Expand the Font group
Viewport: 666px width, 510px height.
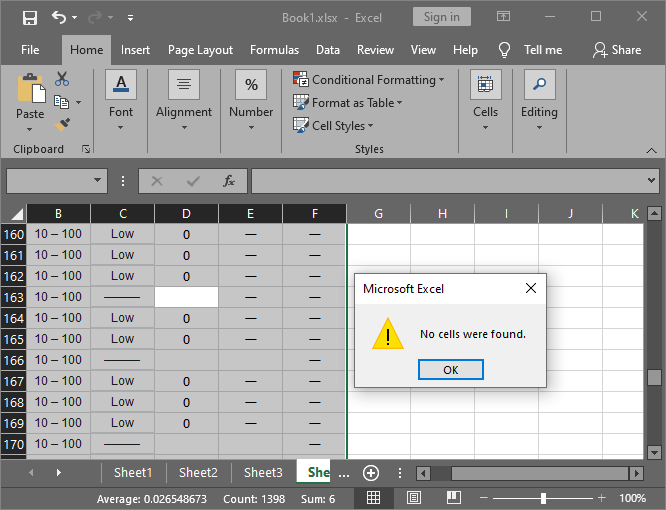tap(121, 100)
